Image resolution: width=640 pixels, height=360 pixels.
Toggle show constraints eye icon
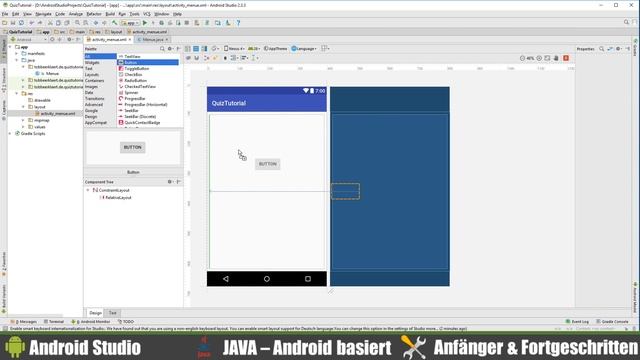(189, 58)
